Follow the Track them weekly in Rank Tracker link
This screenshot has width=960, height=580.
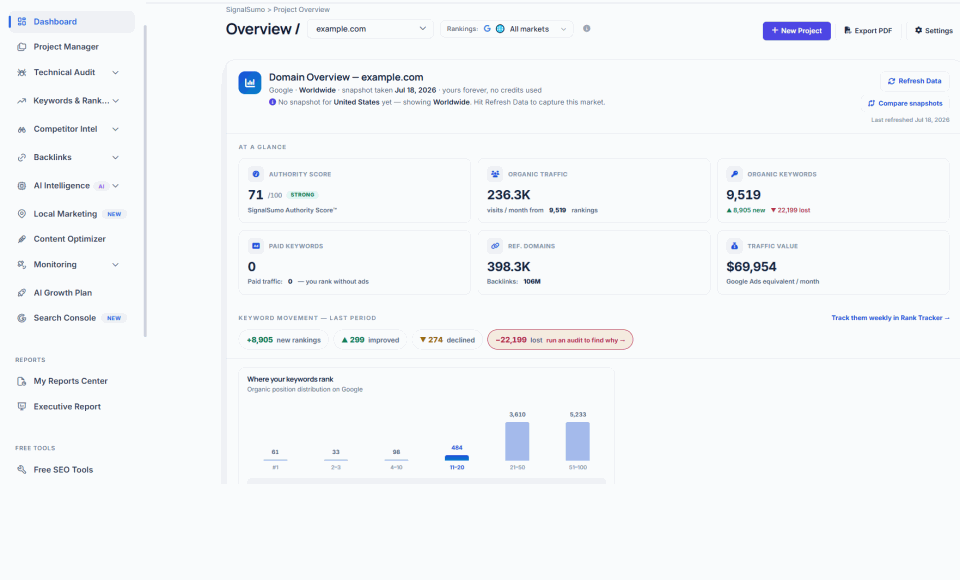click(x=890, y=318)
